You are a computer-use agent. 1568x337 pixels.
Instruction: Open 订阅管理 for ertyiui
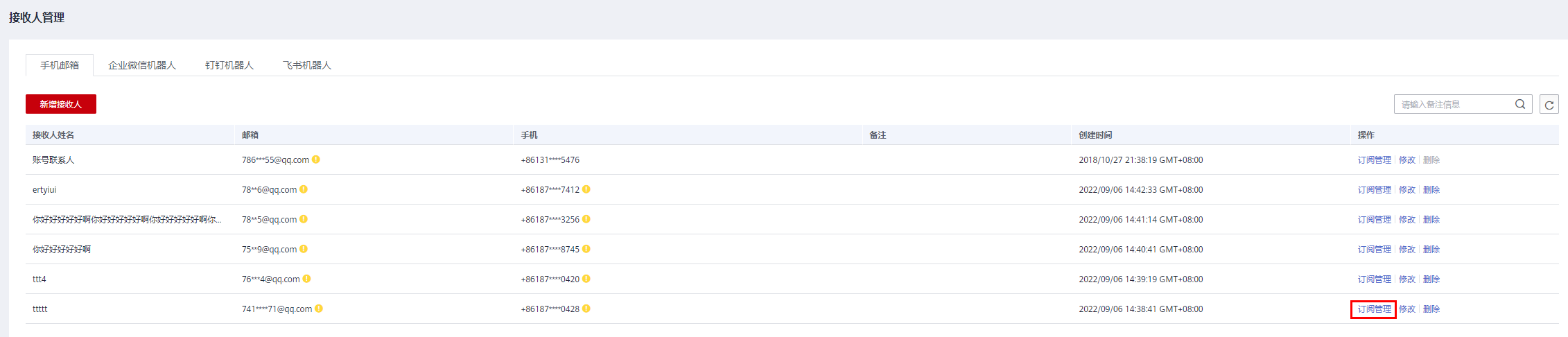[1375, 190]
